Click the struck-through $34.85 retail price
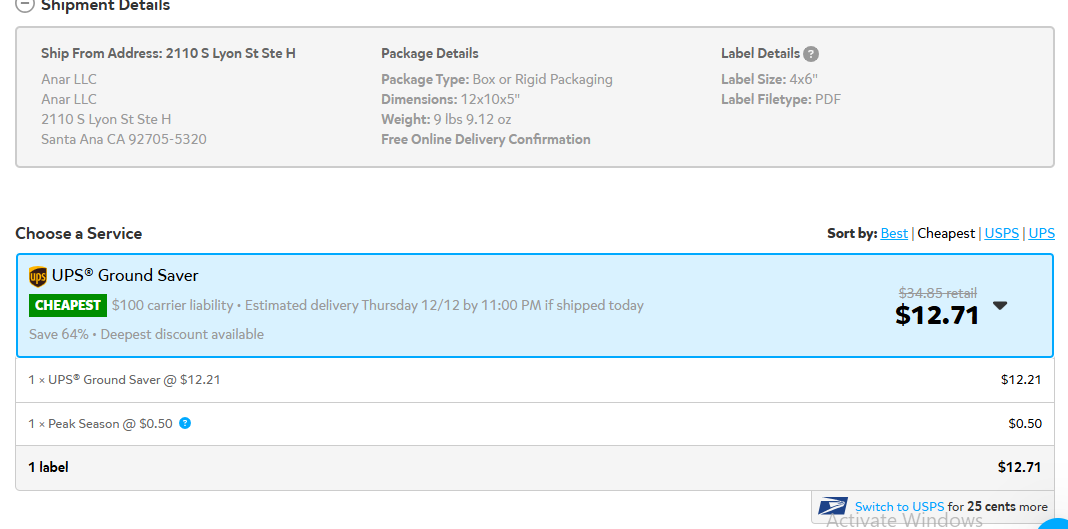The width and height of the screenshot is (1068, 529). [938, 293]
